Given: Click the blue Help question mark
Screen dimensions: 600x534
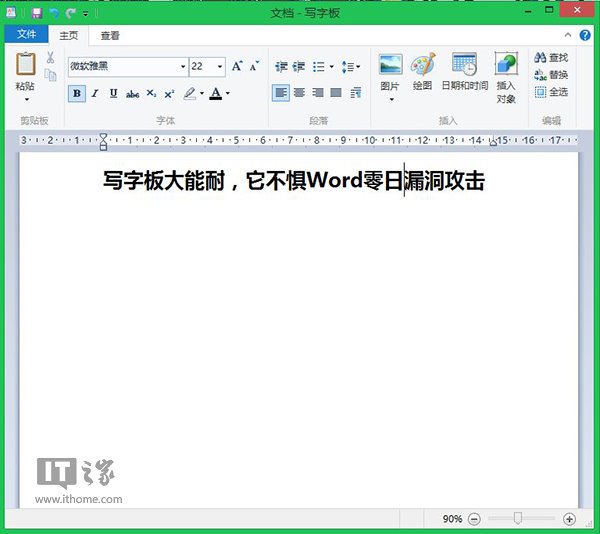Looking at the screenshot, I should pos(585,35).
